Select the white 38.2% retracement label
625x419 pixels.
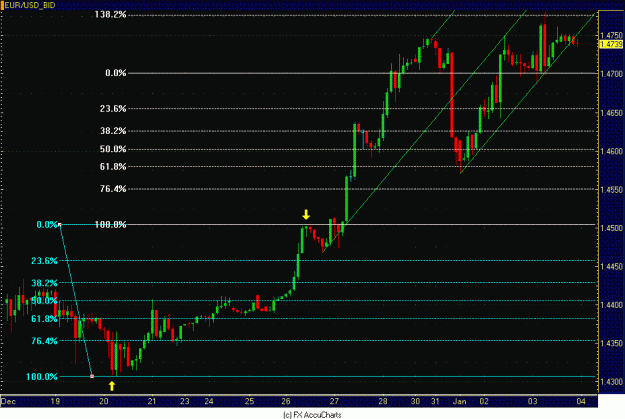tap(113, 131)
